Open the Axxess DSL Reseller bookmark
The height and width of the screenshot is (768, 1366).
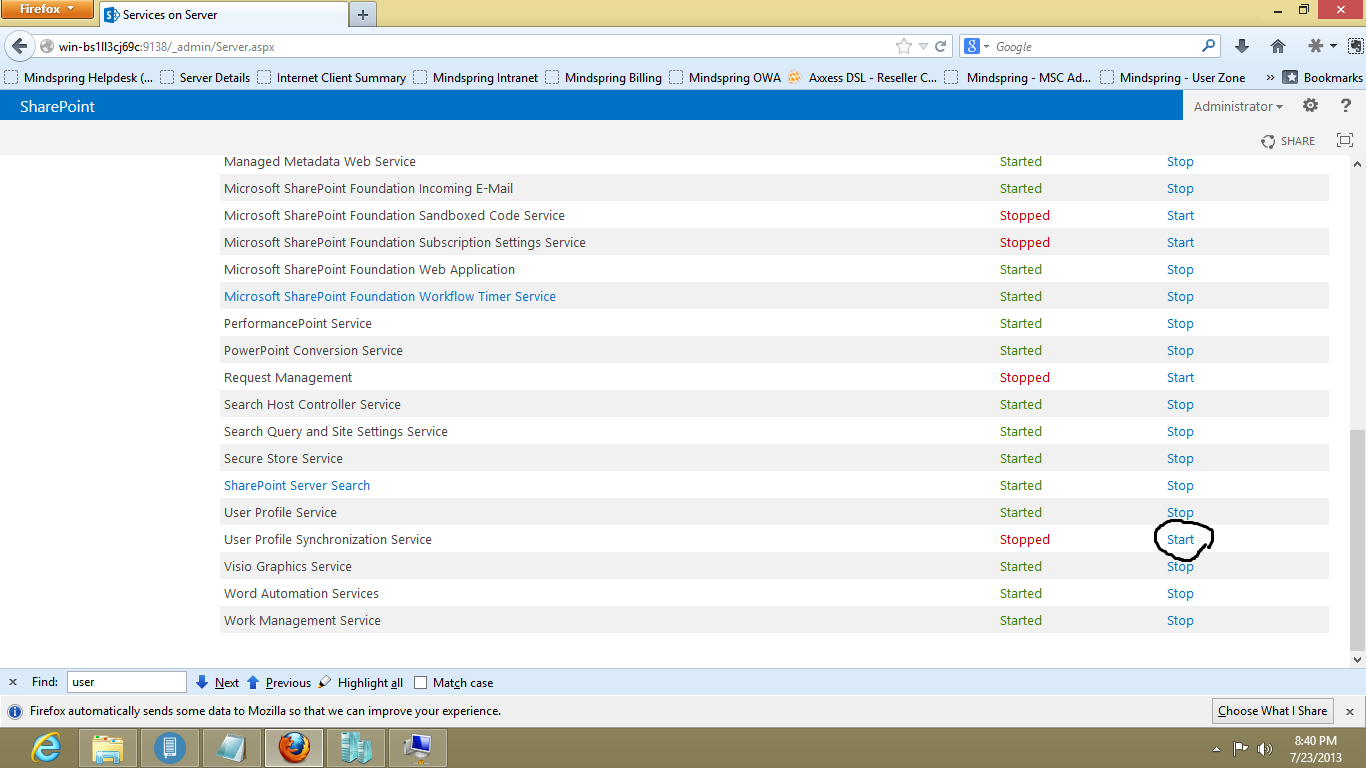tap(863, 77)
